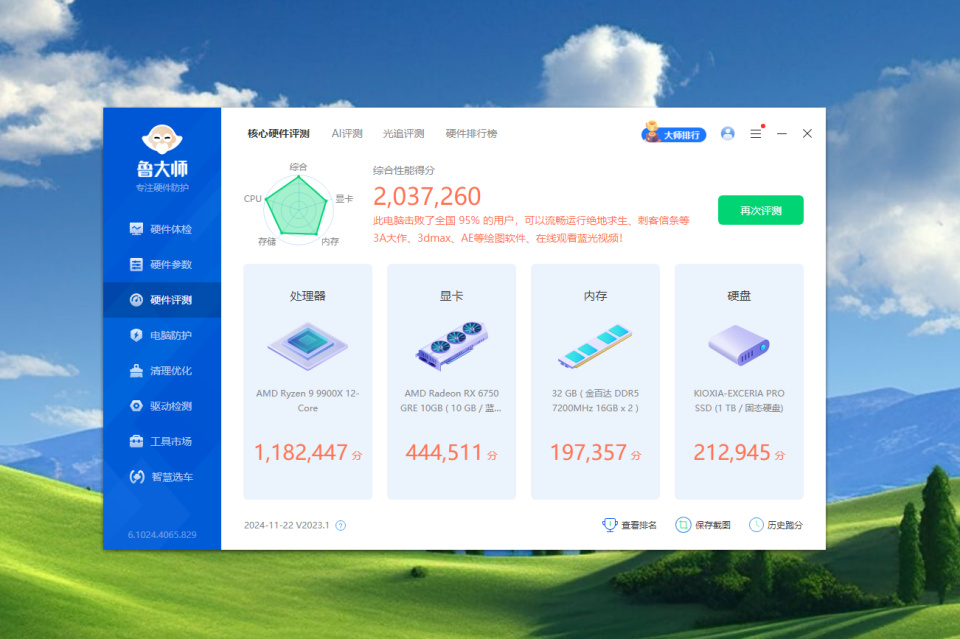Open 硬件参数 in the sidebar

point(162,264)
